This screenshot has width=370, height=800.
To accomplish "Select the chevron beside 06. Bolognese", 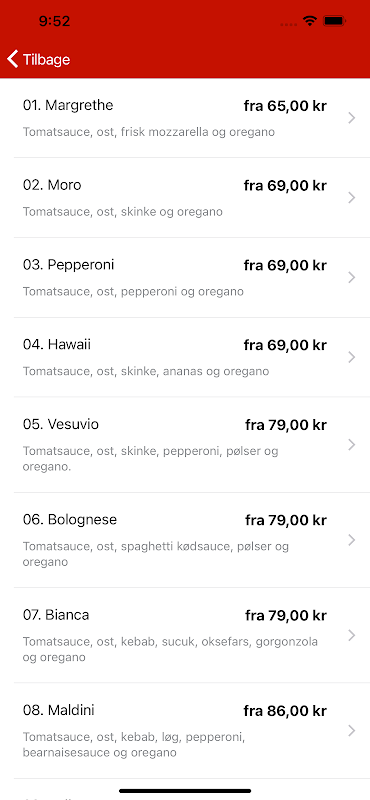I will 352,540.
